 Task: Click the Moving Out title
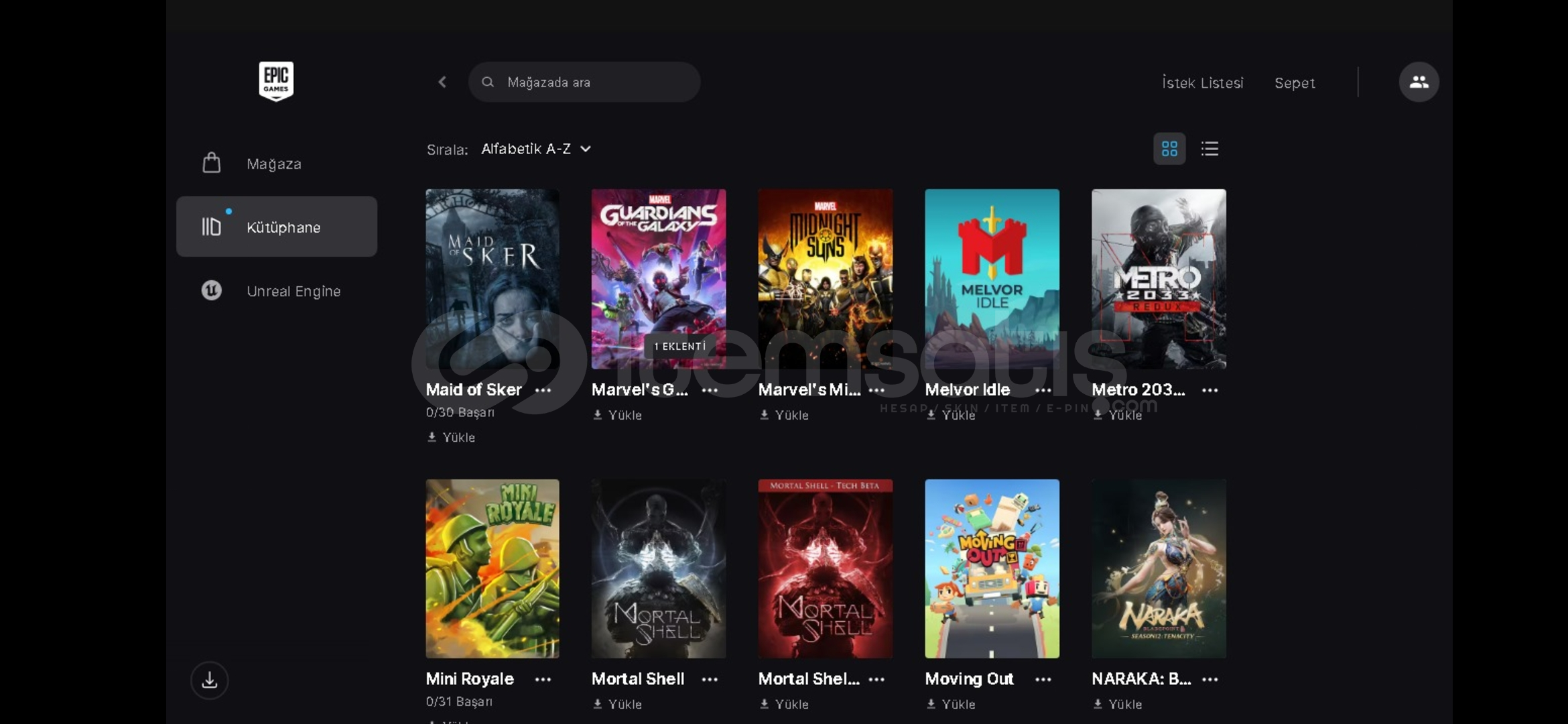pos(970,679)
